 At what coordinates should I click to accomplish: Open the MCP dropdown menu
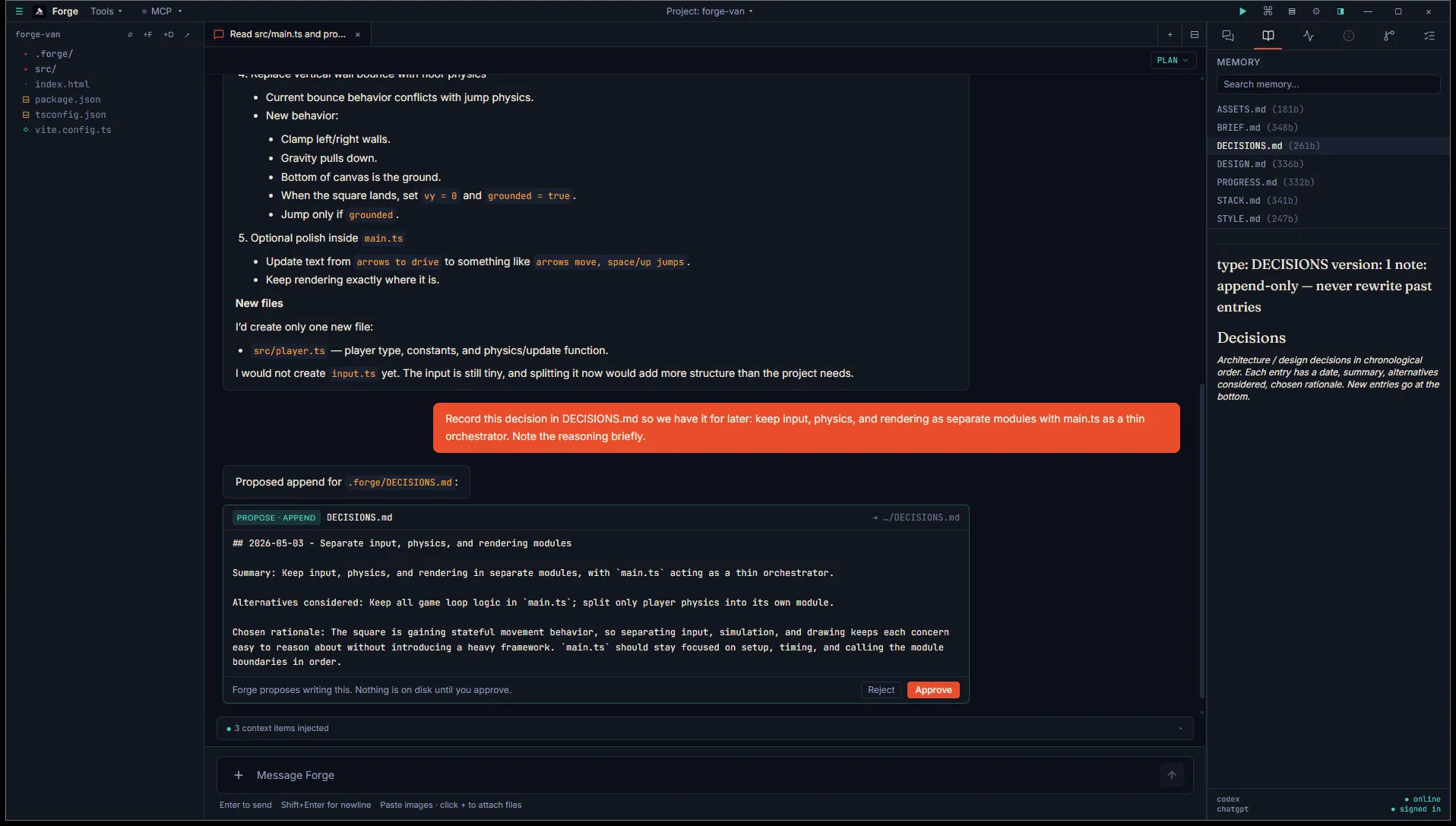click(x=162, y=11)
